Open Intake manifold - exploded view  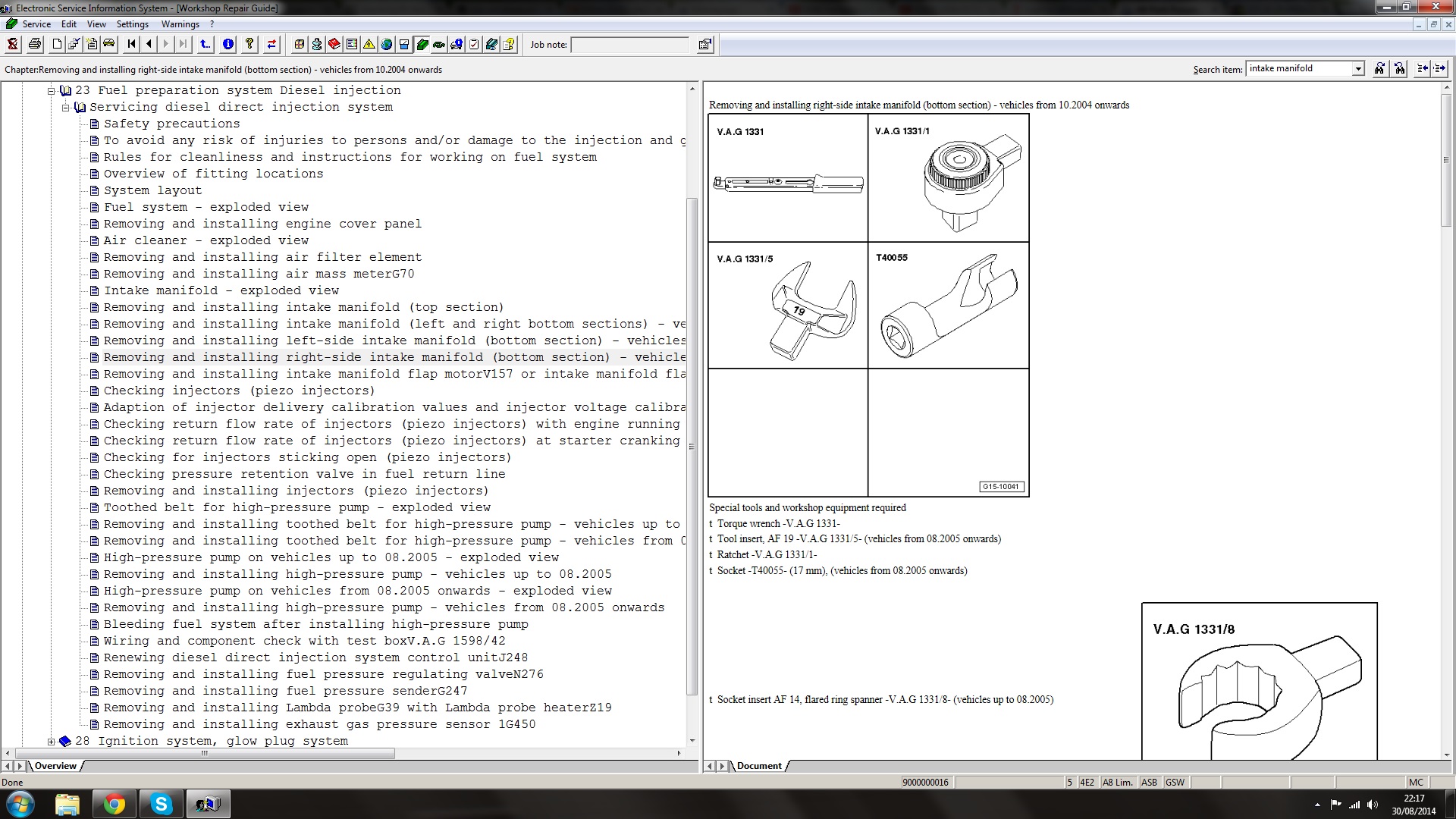(221, 290)
